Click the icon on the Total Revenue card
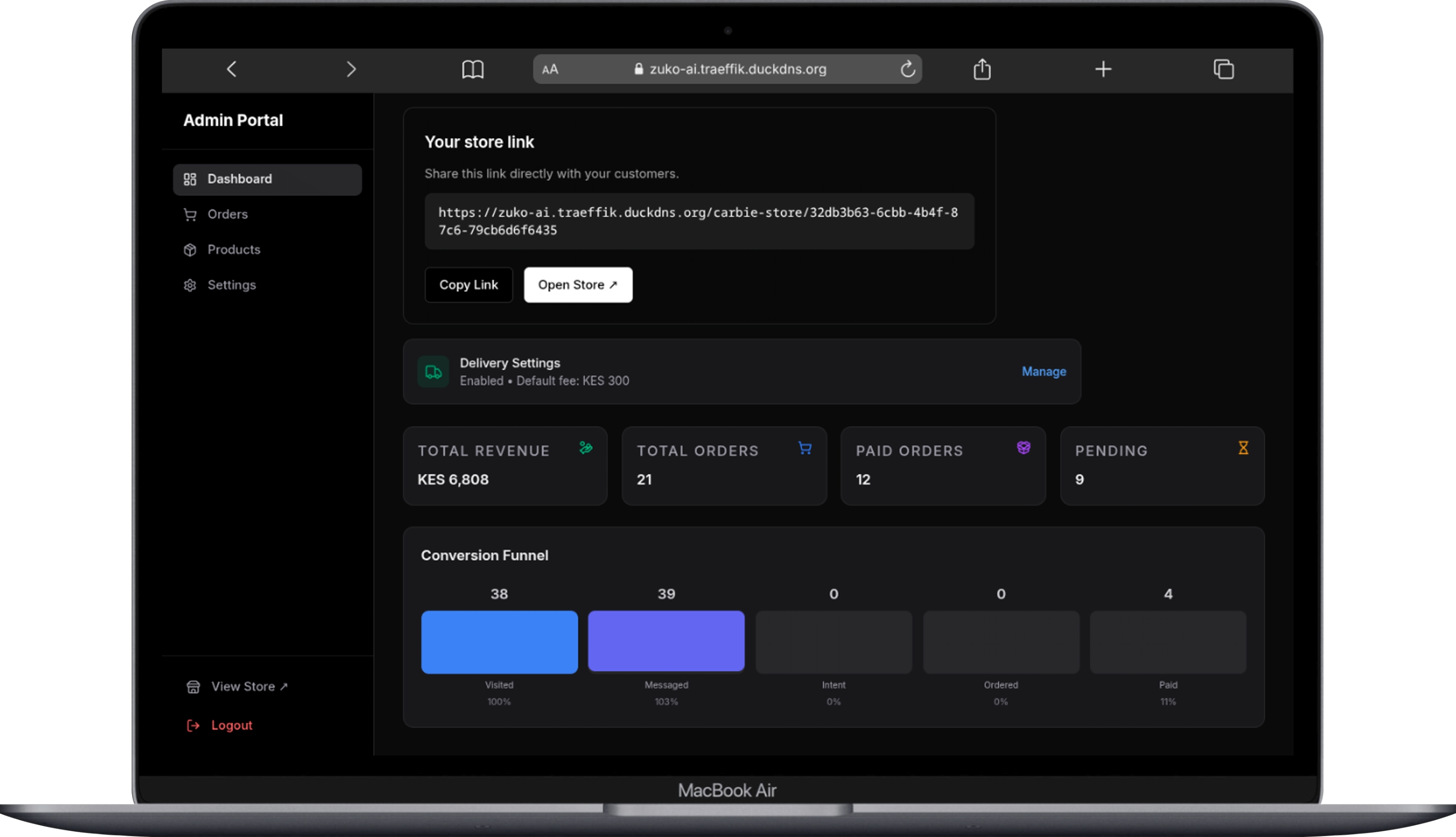The height and width of the screenshot is (837, 1456). point(584,448)
